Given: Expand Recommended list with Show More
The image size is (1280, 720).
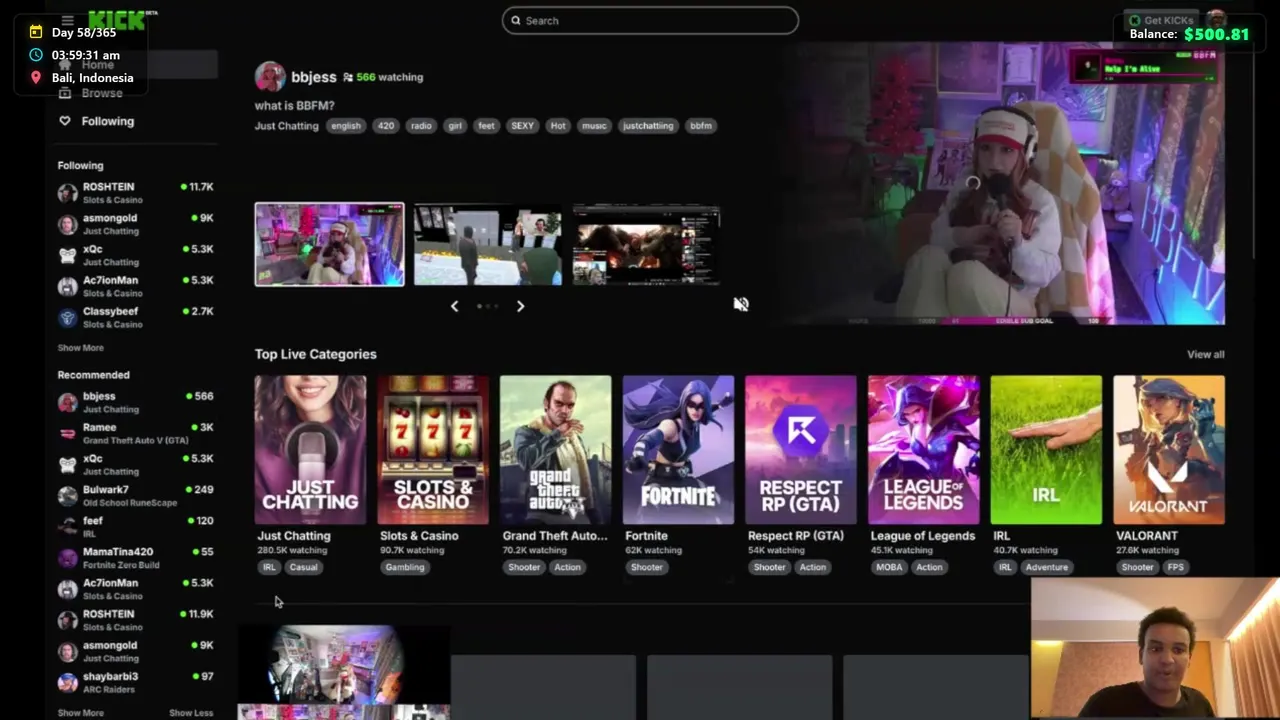Looking at the screenshot, I should [80, 713].
